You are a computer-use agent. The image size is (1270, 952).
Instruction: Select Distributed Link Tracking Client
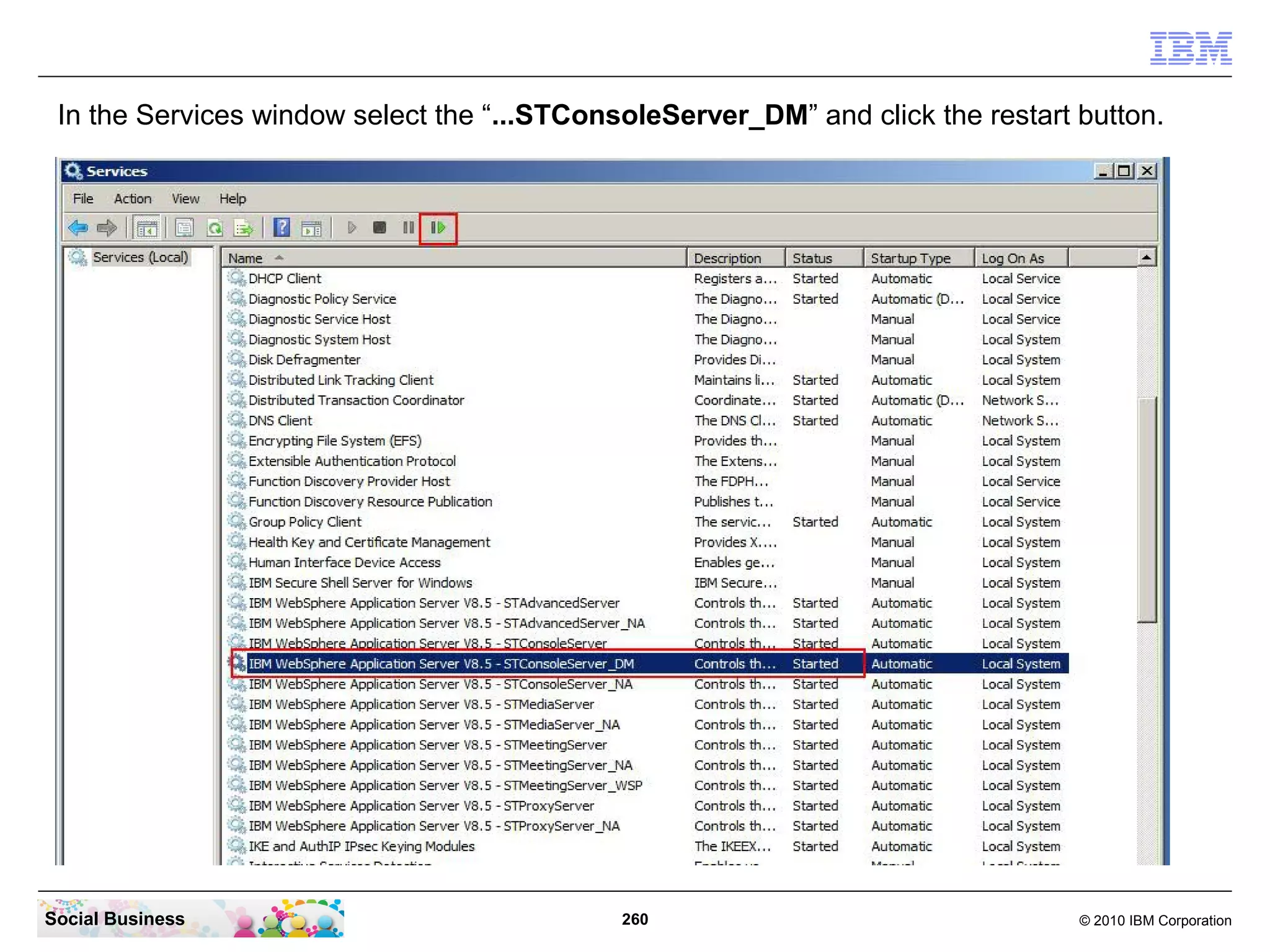pyautogui.click(x=647, y=380)
